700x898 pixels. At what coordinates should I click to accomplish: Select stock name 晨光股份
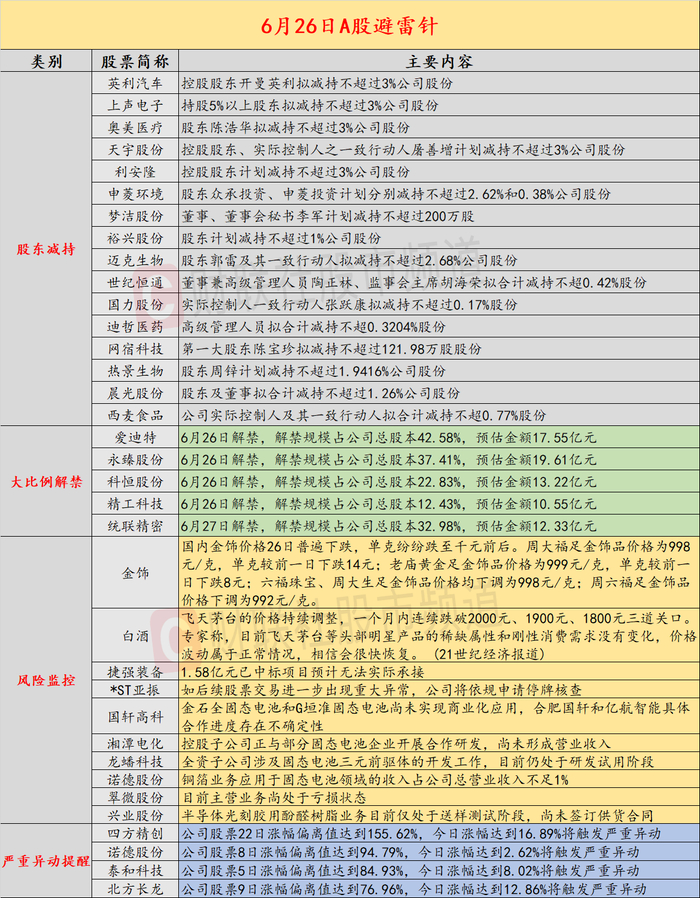pos(135,393)
